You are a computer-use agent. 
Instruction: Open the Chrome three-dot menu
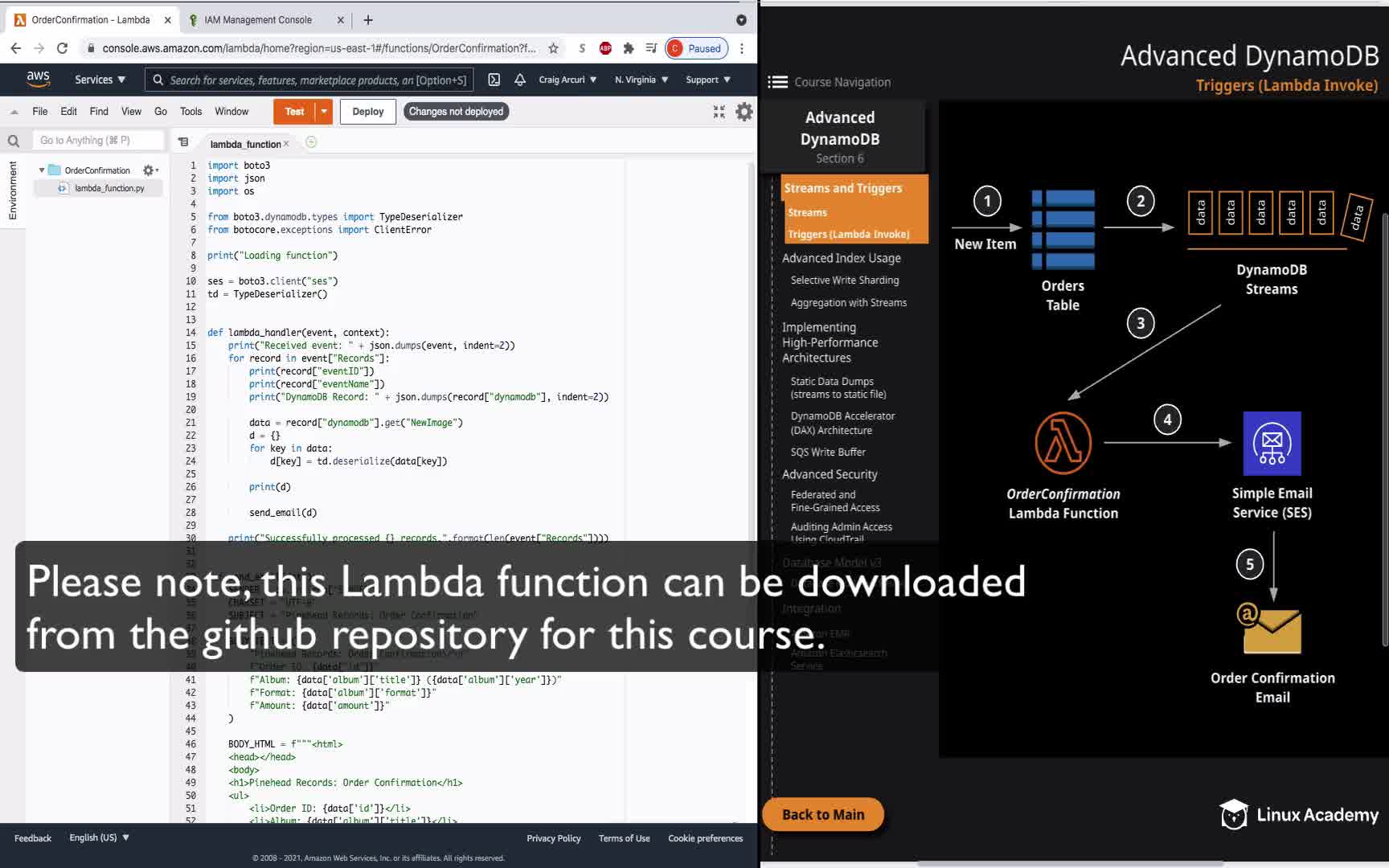coord(742,48)
